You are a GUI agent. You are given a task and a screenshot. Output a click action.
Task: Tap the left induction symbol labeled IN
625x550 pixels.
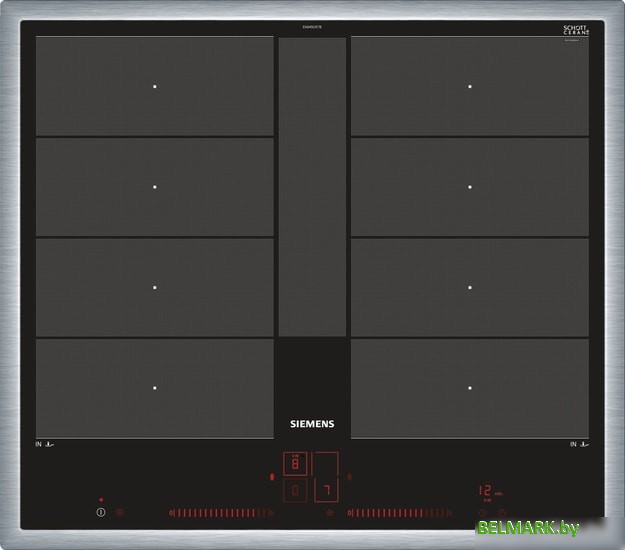44,444
